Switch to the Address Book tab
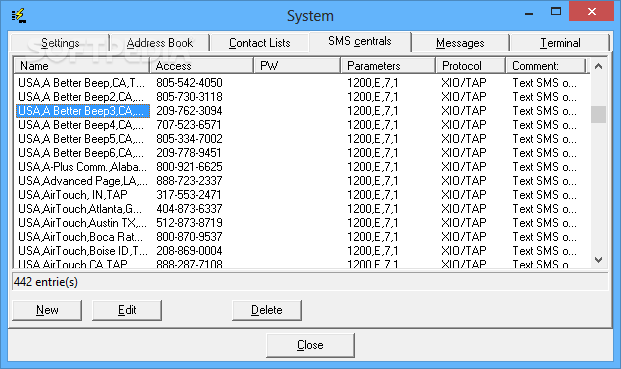 tap(160, 43)
